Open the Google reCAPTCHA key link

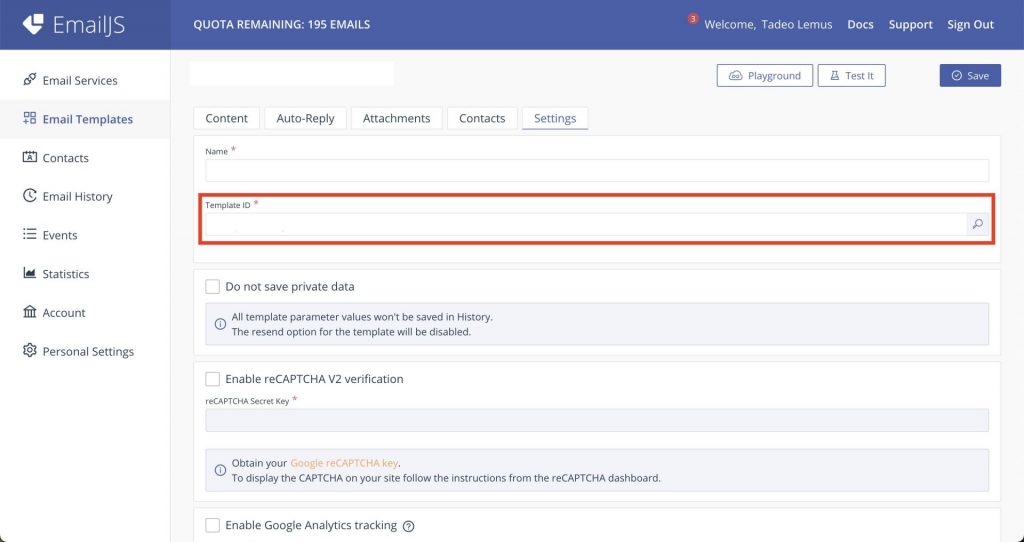pos(344,463)
